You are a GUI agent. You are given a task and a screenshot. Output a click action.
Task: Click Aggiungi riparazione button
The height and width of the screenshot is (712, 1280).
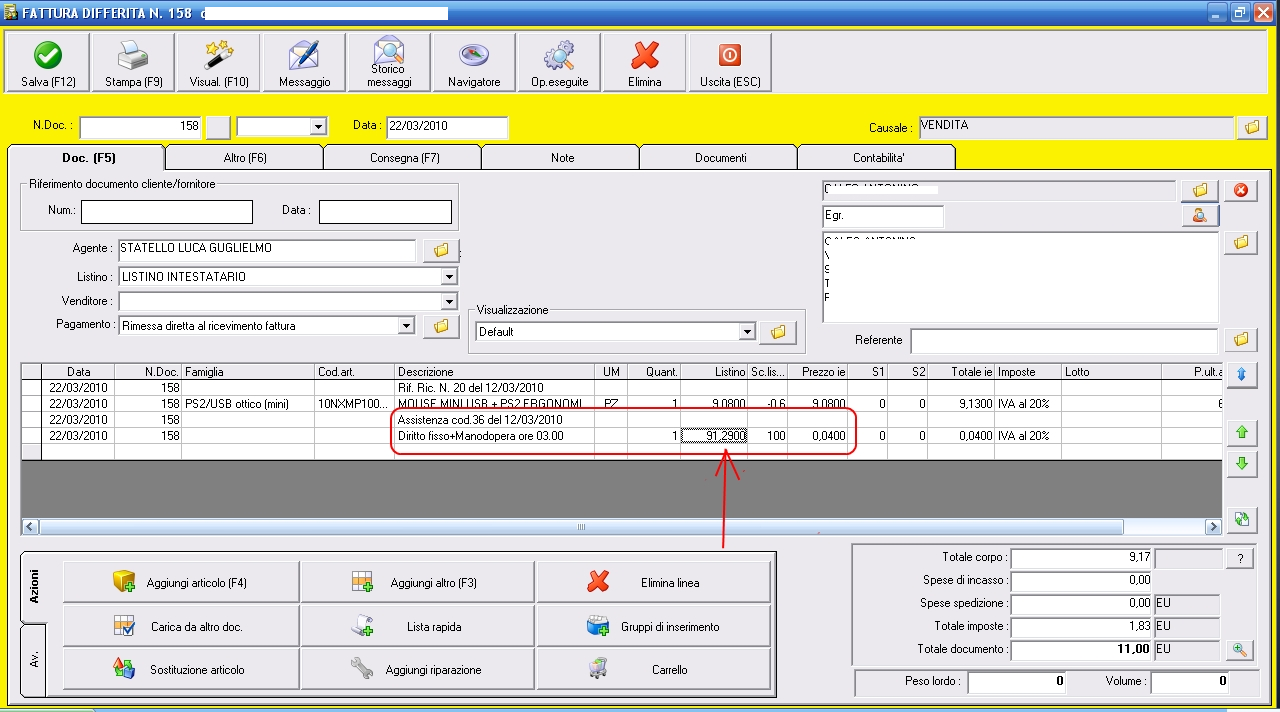(418, 670)
